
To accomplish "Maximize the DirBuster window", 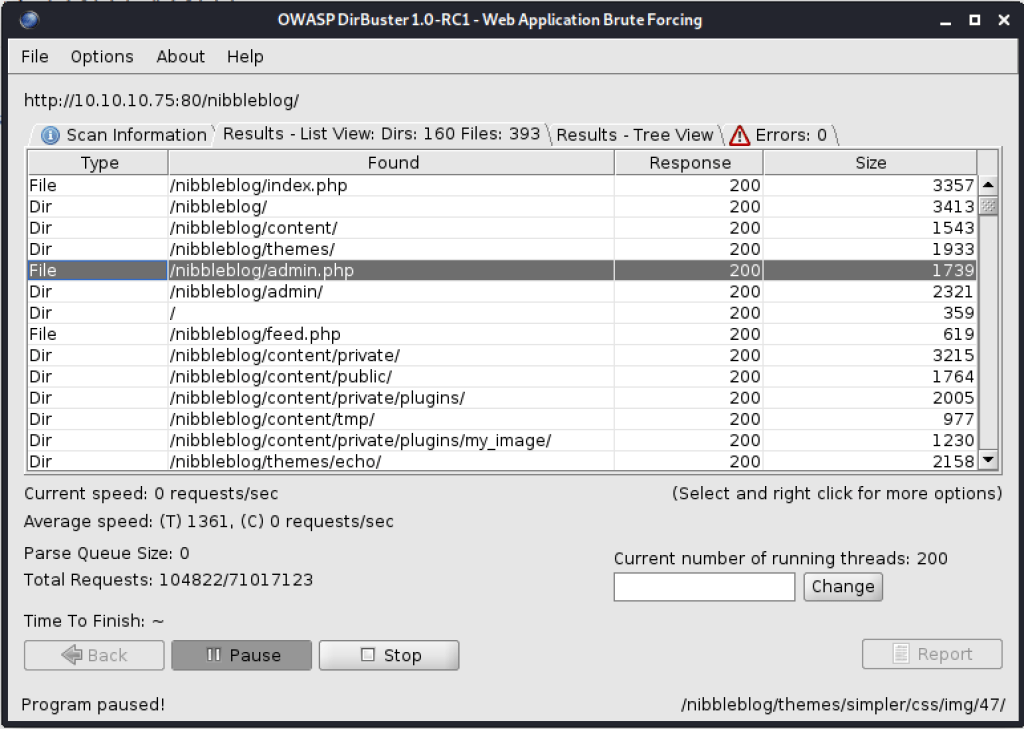I will 974,20.
